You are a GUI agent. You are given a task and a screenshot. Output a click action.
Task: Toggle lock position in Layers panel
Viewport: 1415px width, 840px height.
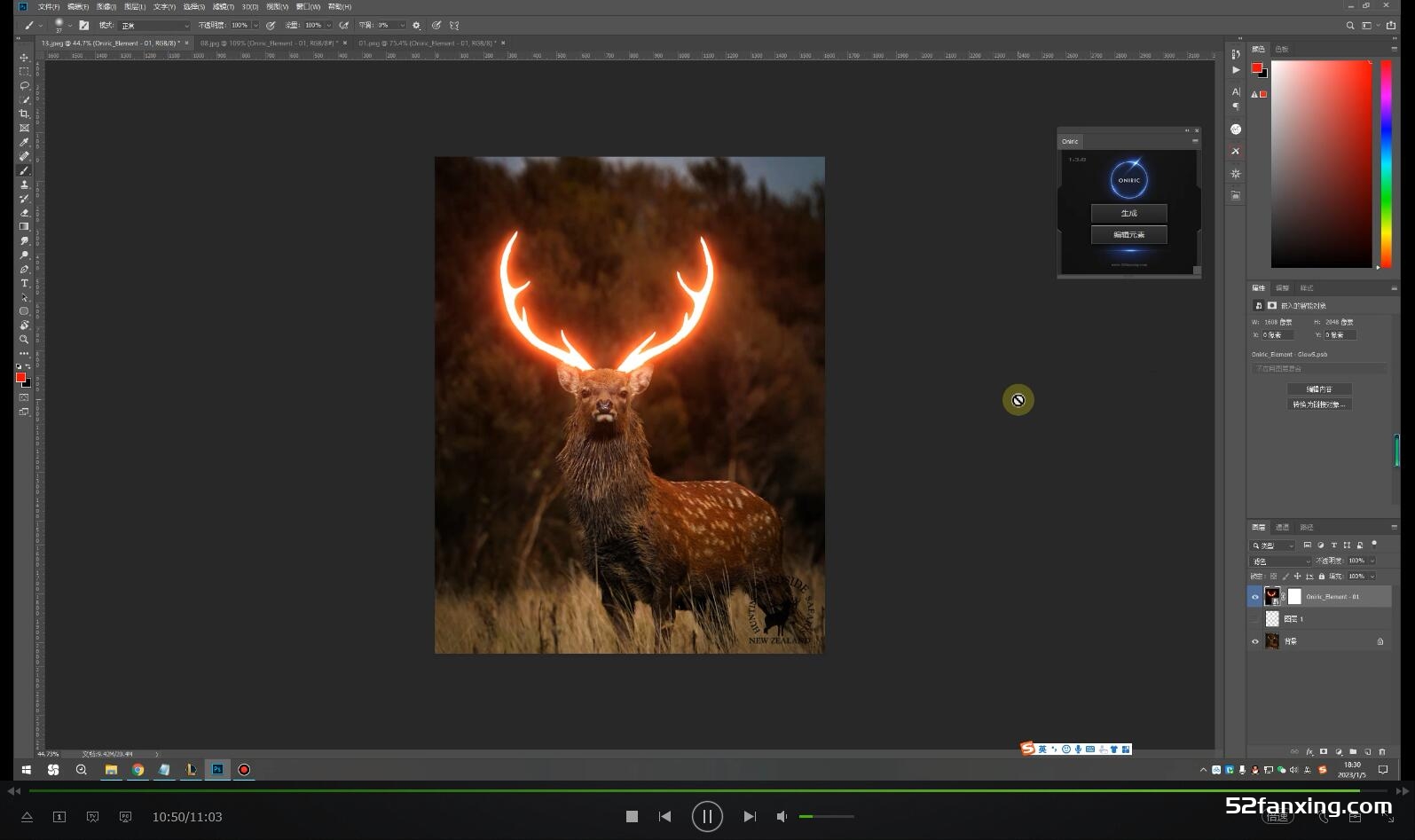click(x=1297, y=577)
